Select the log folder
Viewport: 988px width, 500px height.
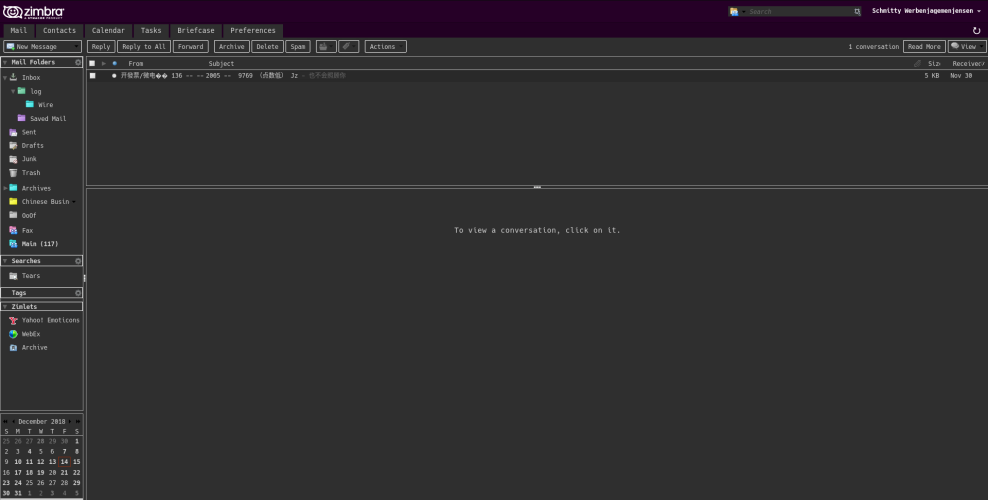pos(36,91)
